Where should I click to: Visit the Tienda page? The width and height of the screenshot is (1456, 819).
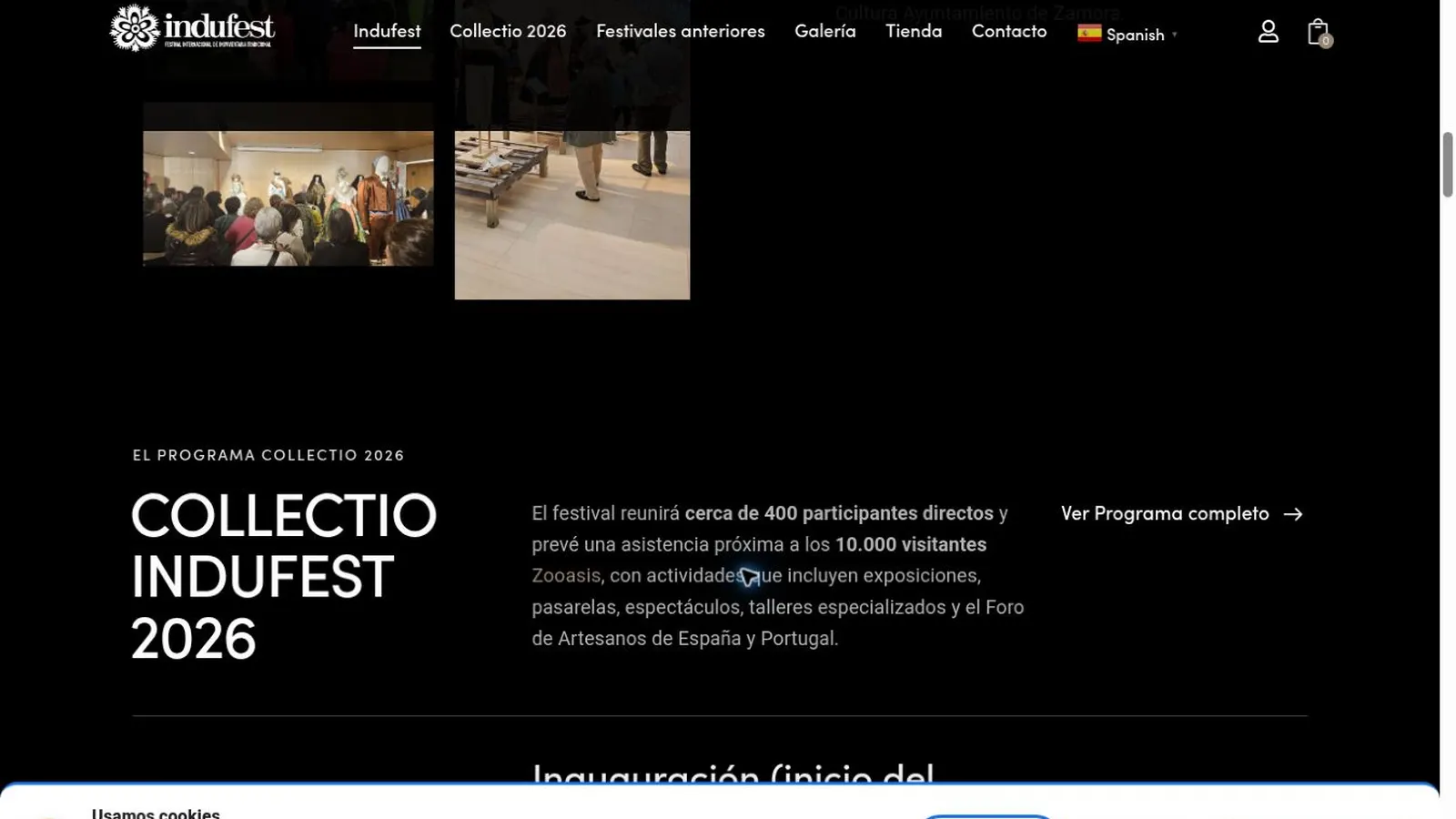(914, 31)
